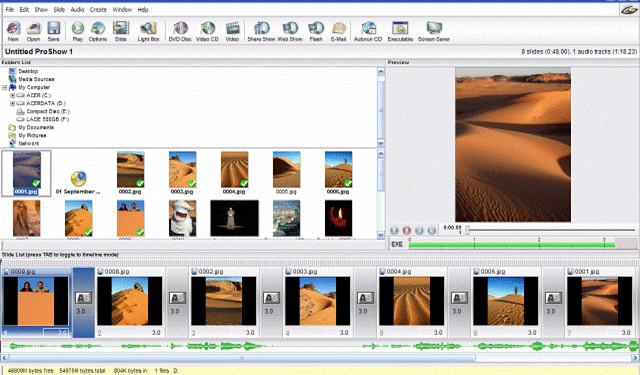Create a DVD Disc output
Viewport: 640px width, 375px height.
coord(180,31)
